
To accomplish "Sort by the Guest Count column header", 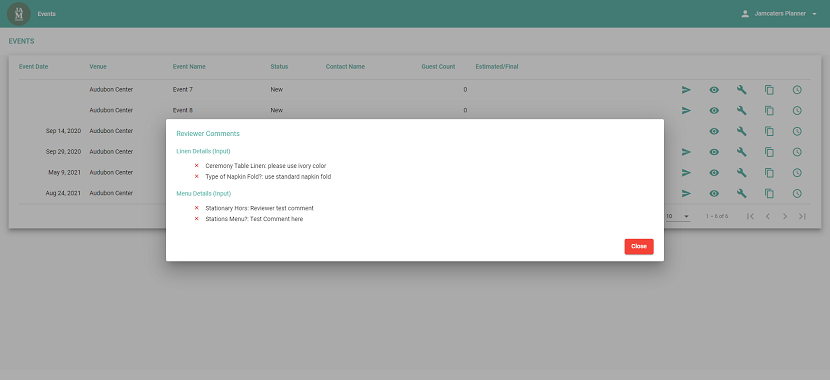I will click(438, 67).
